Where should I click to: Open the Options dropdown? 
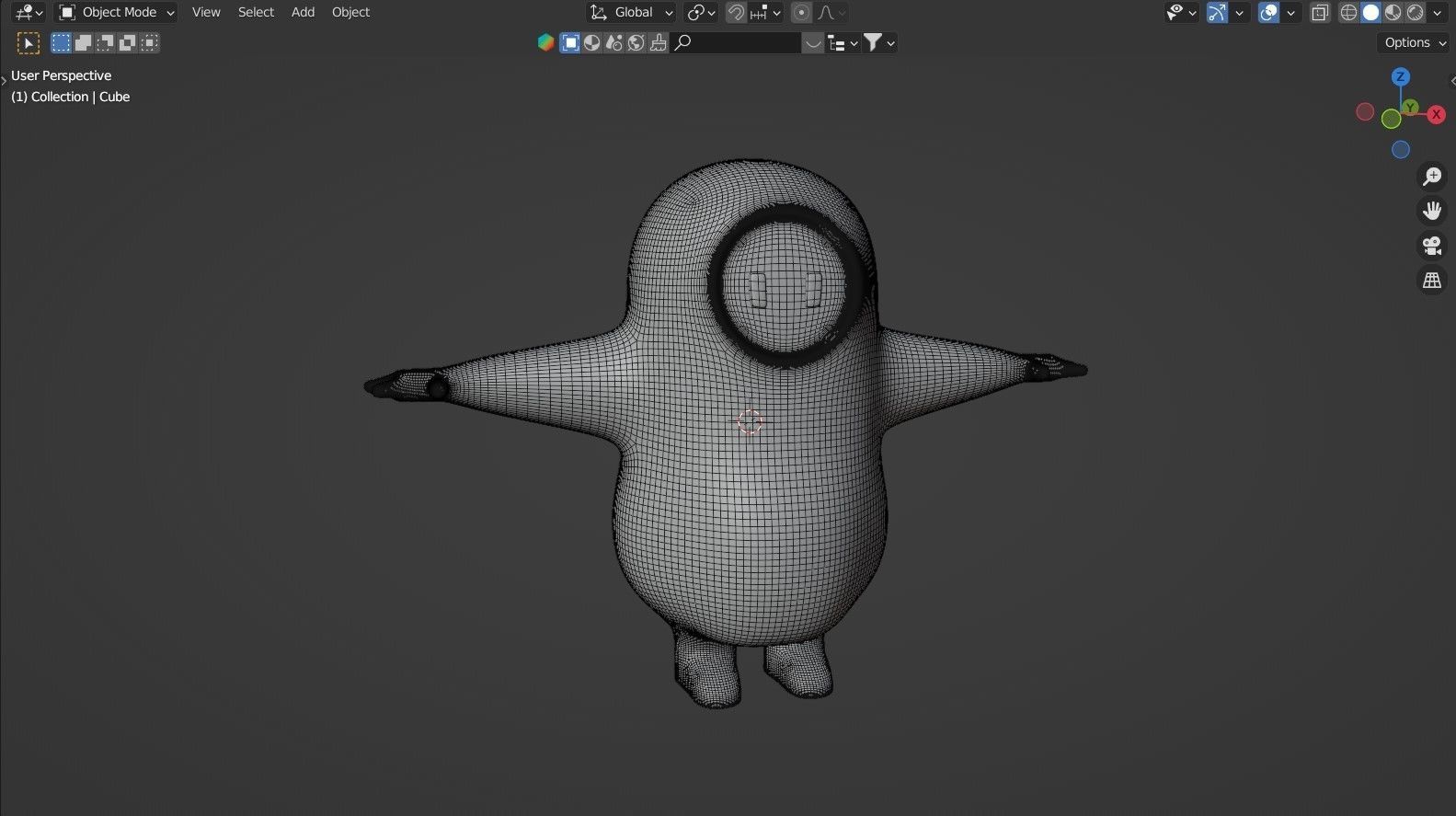(x=1415, y=42)
